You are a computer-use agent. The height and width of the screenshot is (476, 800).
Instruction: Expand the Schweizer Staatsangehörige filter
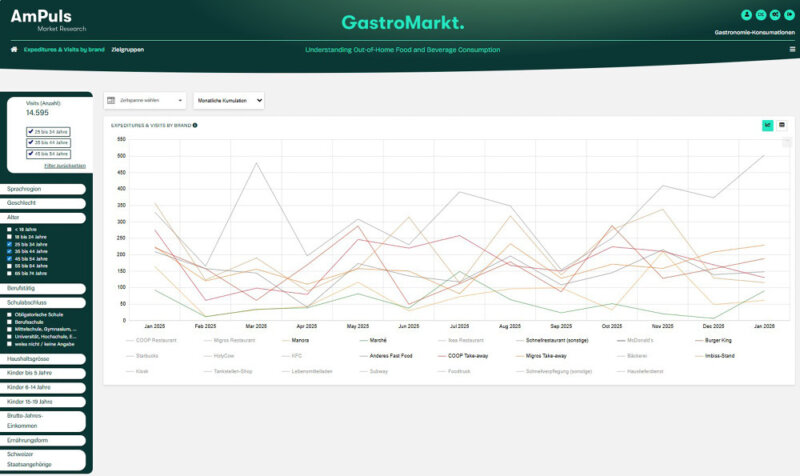point(43,459)
